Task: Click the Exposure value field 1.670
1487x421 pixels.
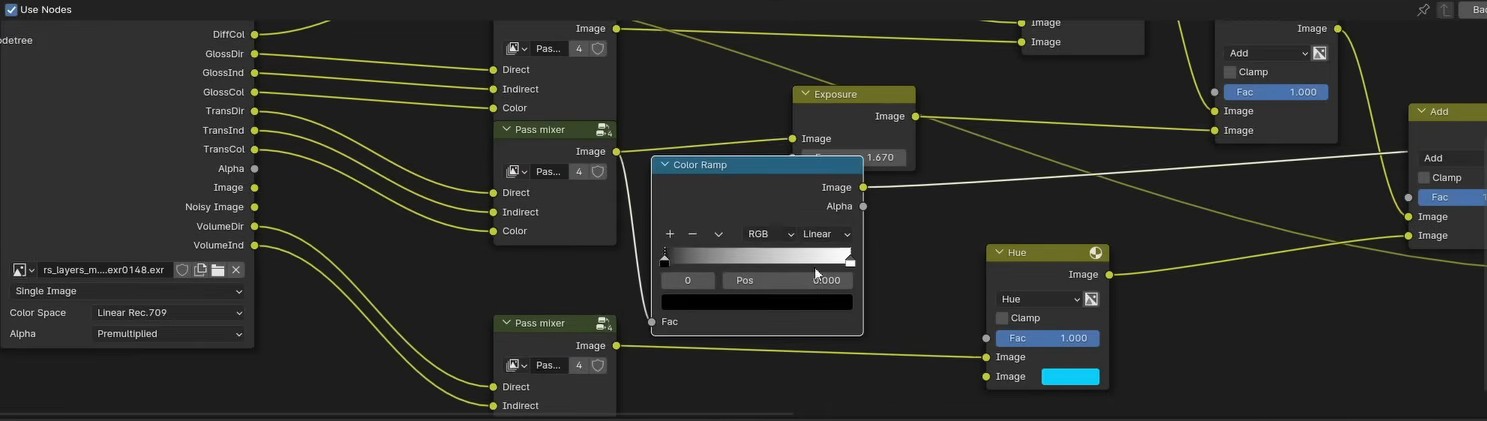Action: tap(854, 158)
